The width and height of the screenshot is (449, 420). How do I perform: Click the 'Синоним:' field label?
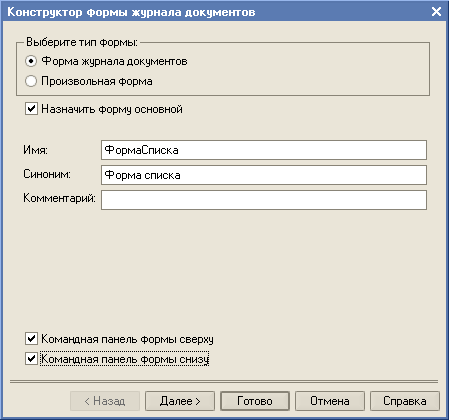(47, 174)
